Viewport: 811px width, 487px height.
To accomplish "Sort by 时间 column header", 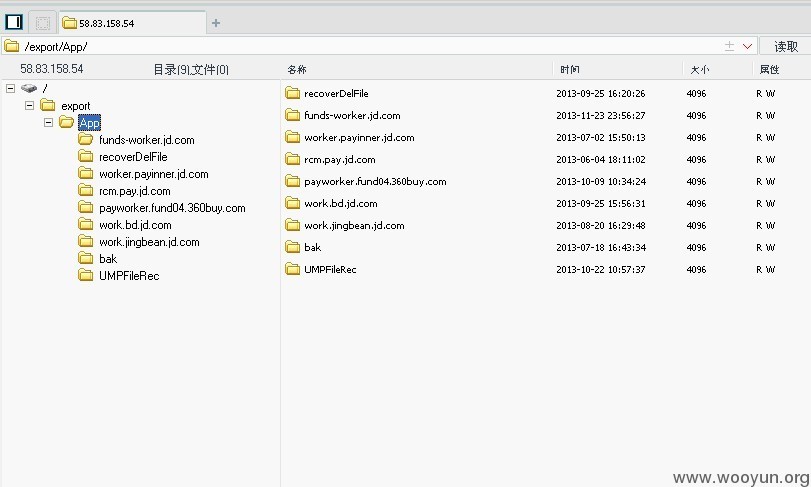I will (x=569, y=69).
